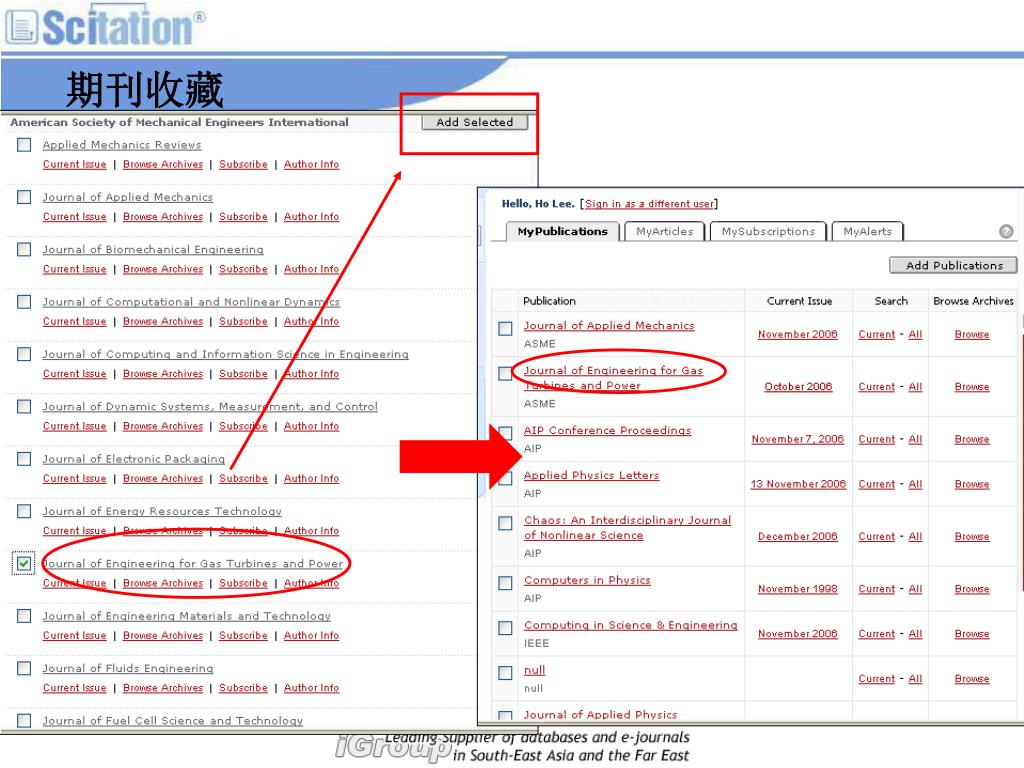The image size is (1024, 768).
Task: Open 13 November 2006 issue link
Action: 798,484
